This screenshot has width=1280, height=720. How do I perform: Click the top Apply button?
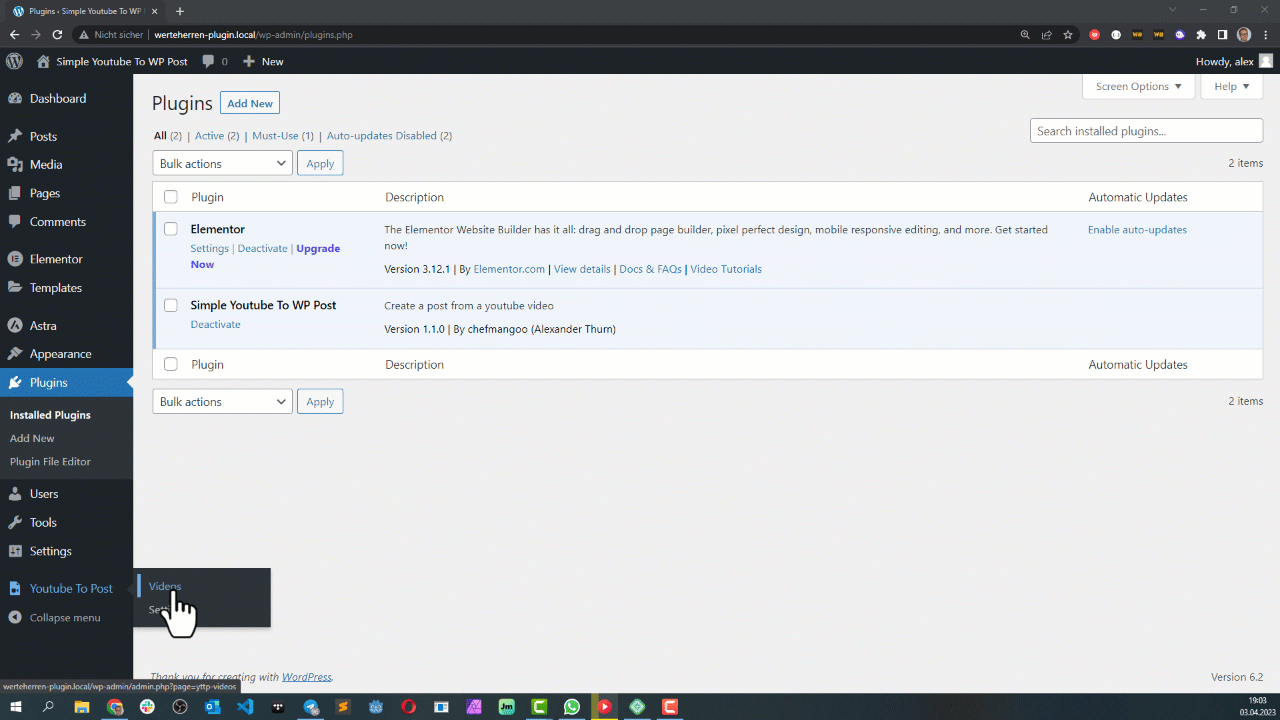(x=320, y=163)
